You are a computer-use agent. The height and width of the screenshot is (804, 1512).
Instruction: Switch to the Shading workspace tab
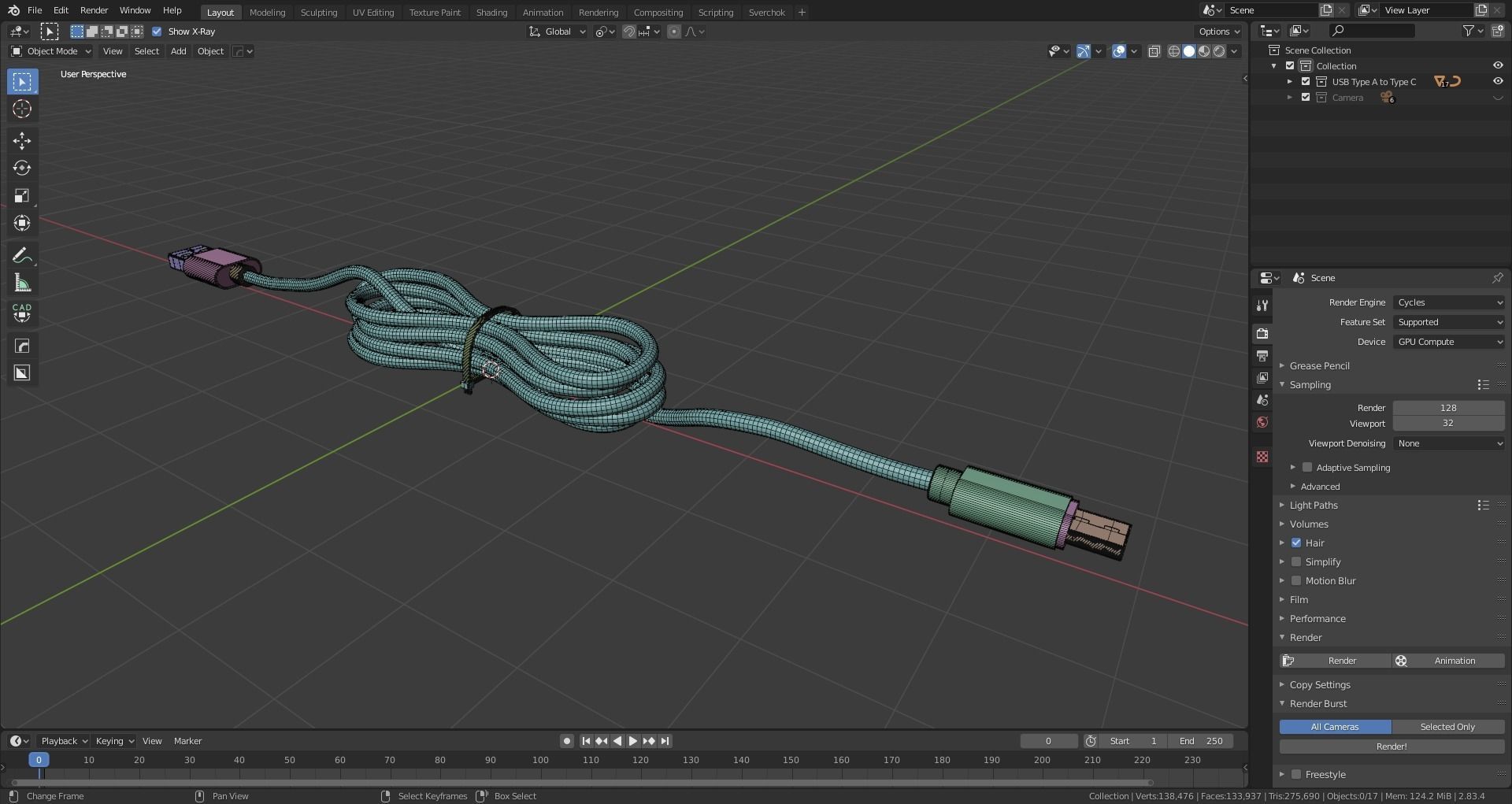[491, 13]
